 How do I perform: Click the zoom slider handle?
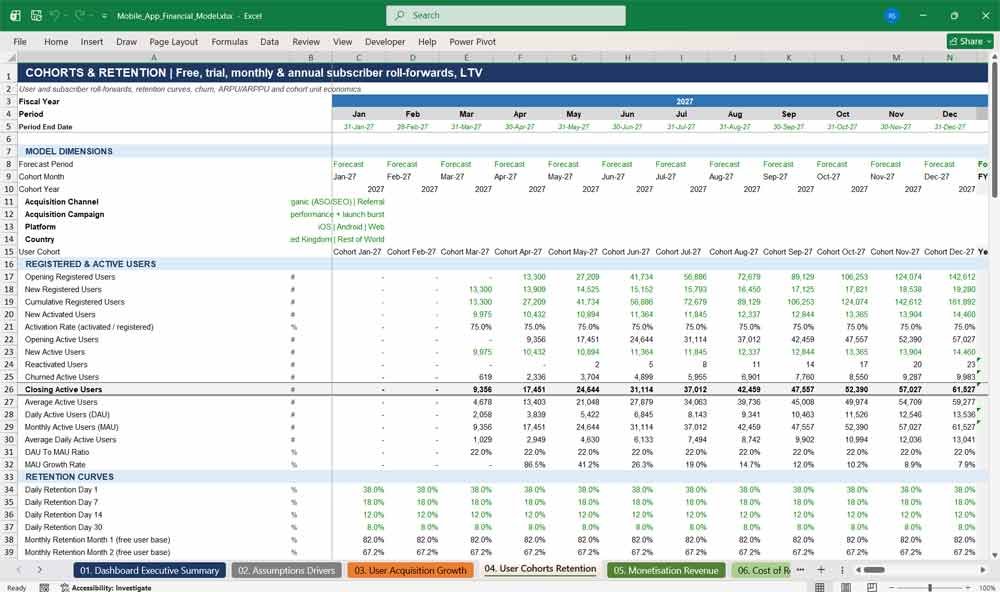[930, 587]
